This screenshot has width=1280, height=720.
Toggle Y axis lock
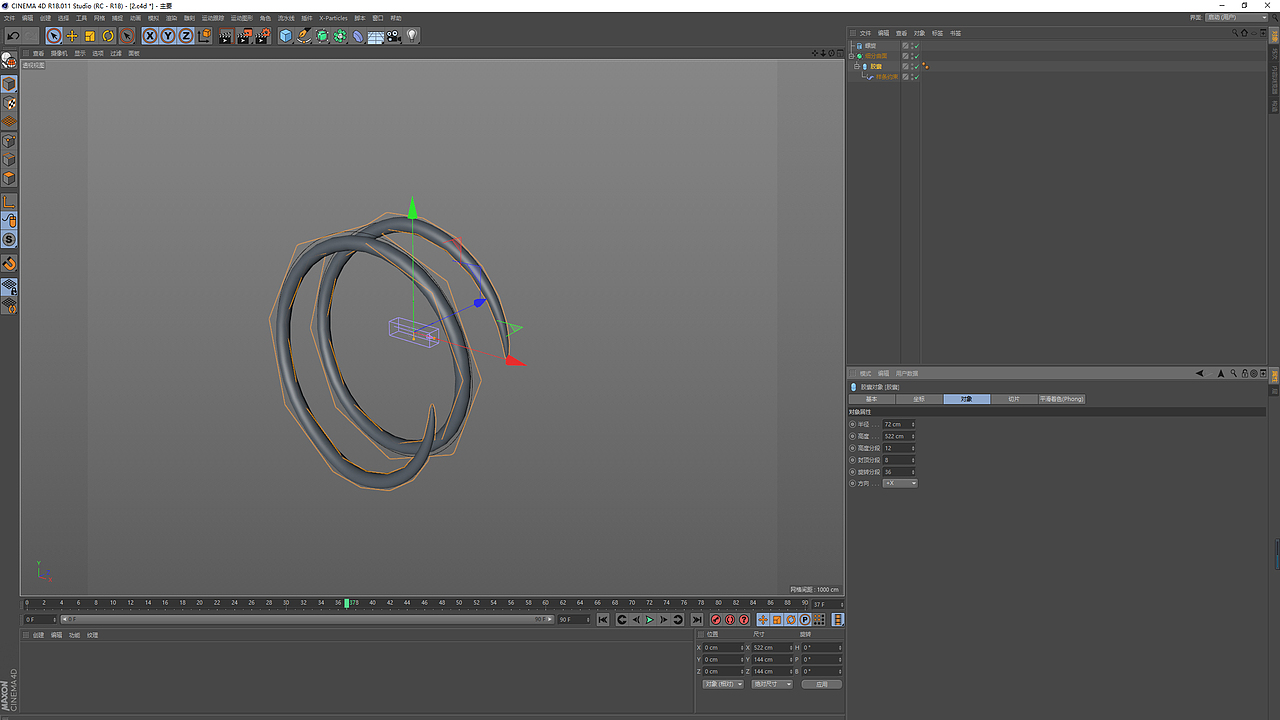(x=168, y=36)
